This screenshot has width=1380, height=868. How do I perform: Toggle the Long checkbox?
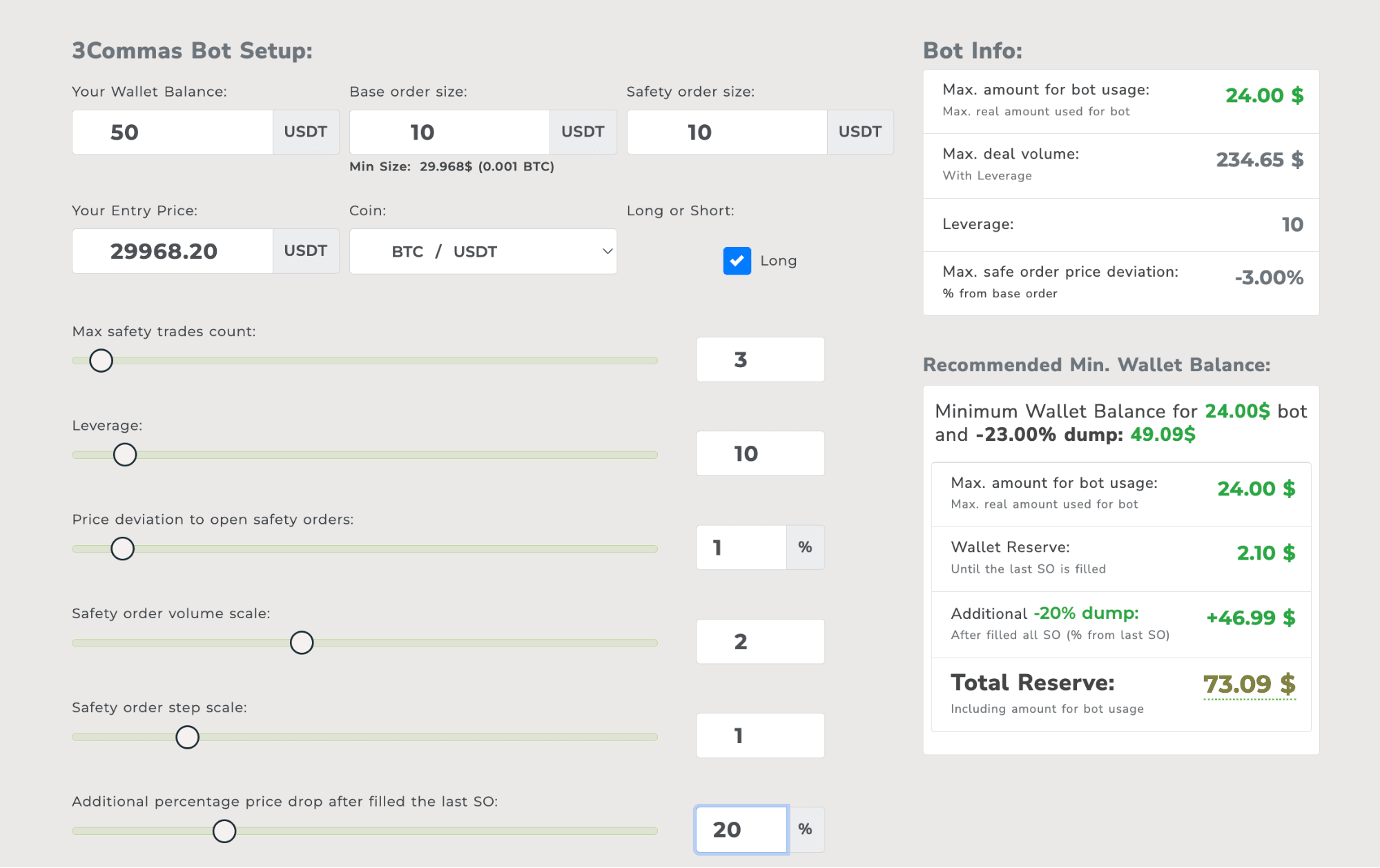[737, 261]
